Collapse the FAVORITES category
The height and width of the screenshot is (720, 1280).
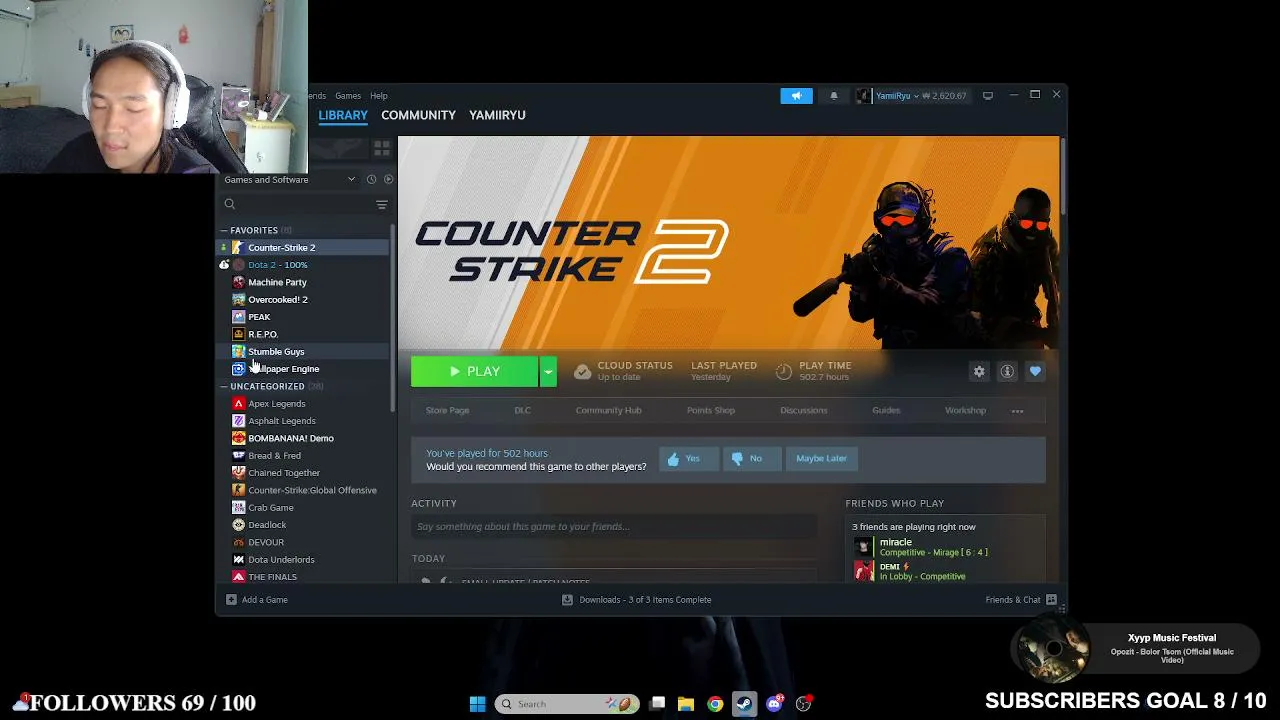pyautogui.click(x=224, y=230)
